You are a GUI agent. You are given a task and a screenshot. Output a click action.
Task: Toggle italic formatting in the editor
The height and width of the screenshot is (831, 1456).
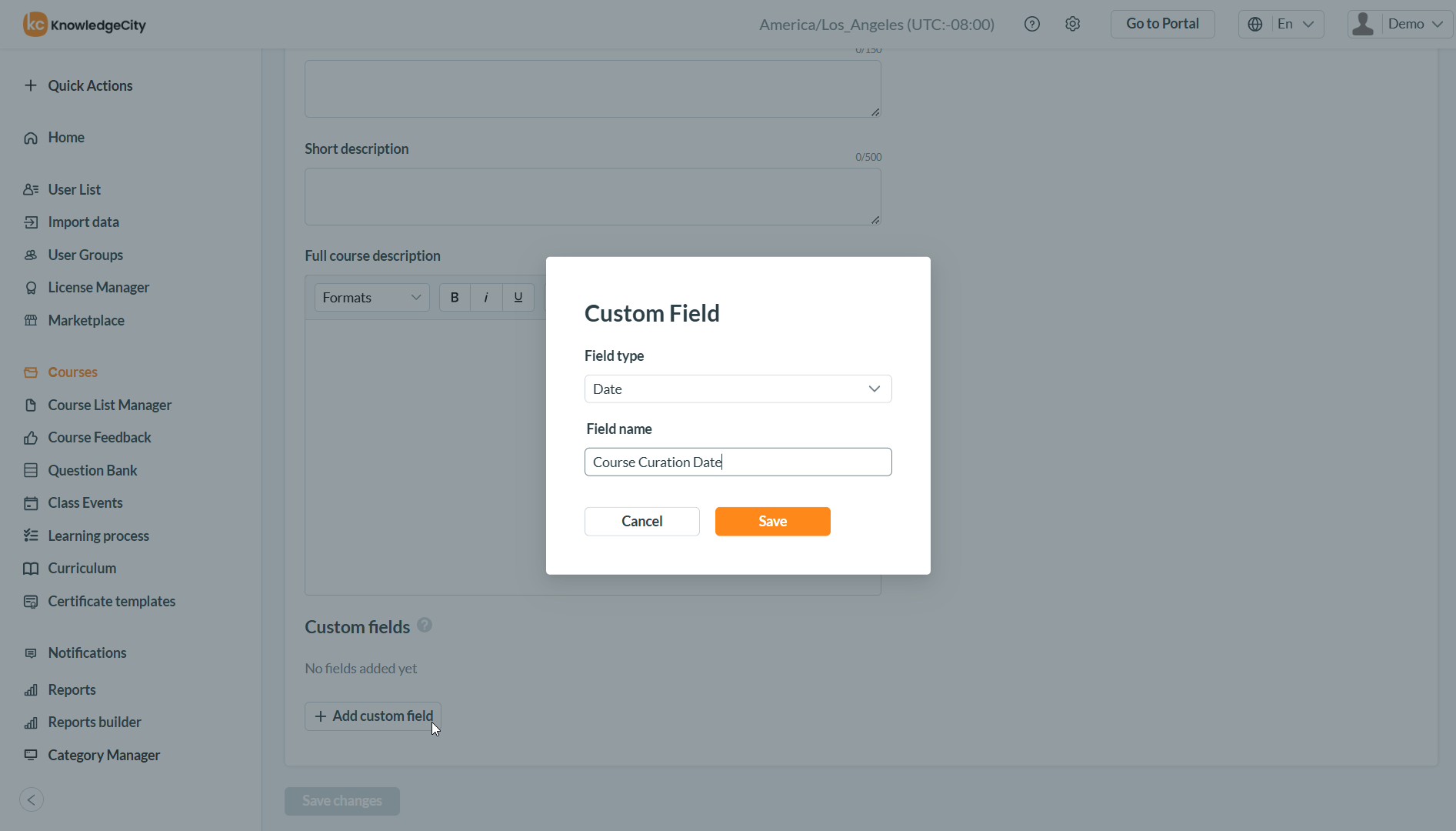click(x=486, y=297)
